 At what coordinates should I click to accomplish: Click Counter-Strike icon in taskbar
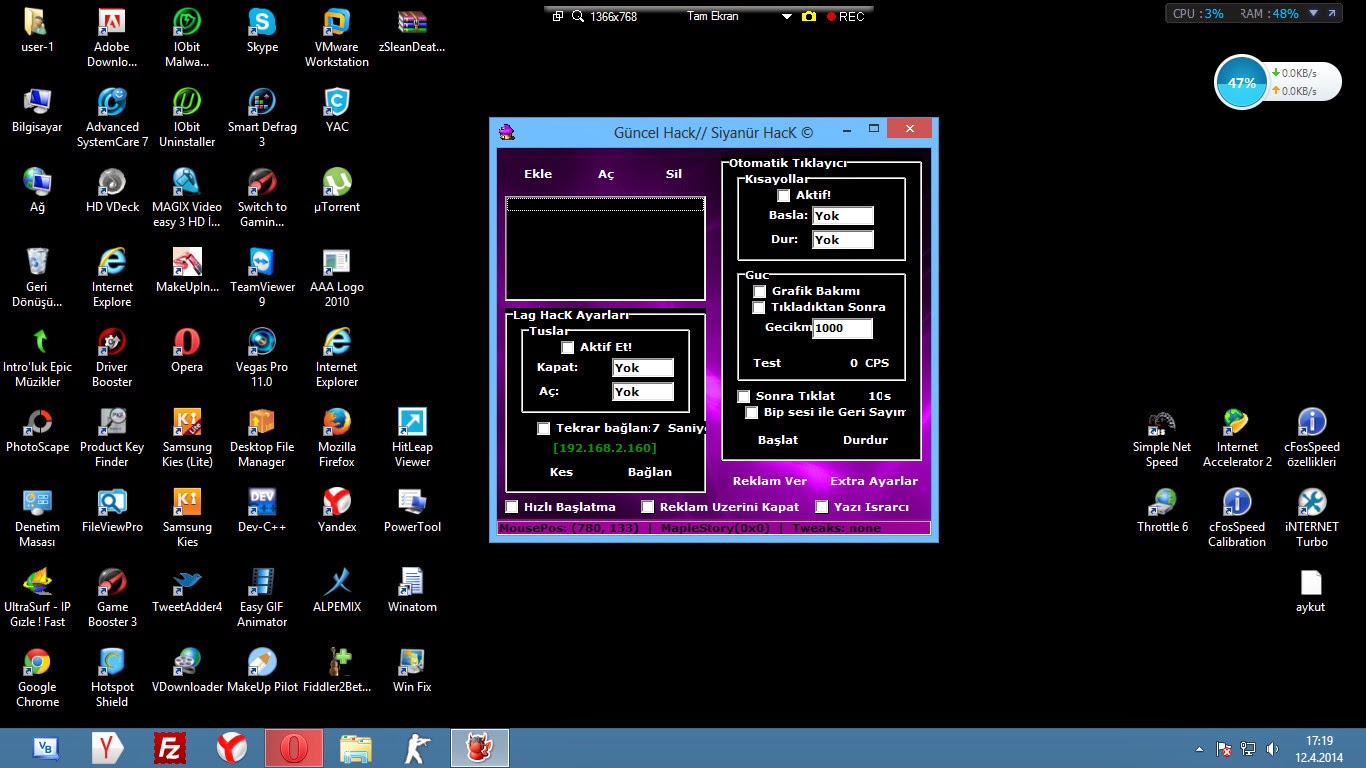pyautogui.click(x=418, y=748)
